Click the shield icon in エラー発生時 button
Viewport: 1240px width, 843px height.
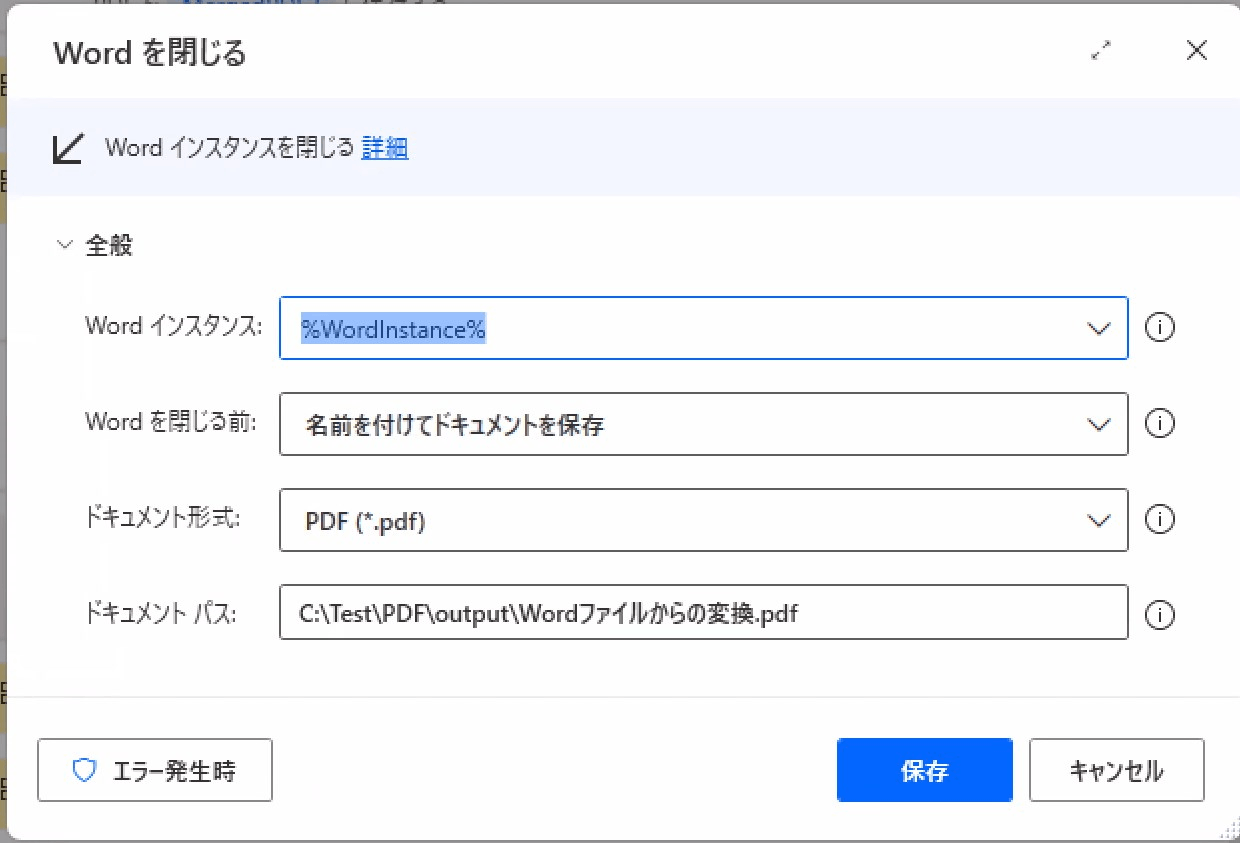click(84, 770)
